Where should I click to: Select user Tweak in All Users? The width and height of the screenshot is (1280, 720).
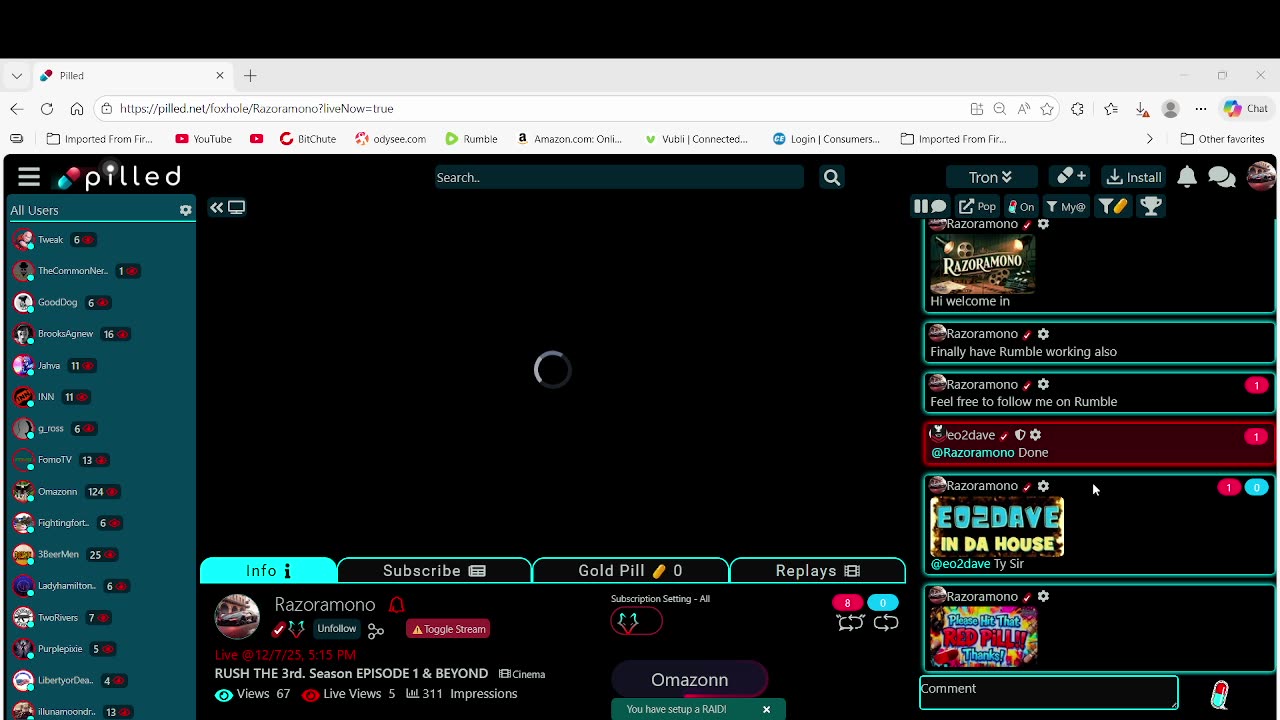[50, 240]
